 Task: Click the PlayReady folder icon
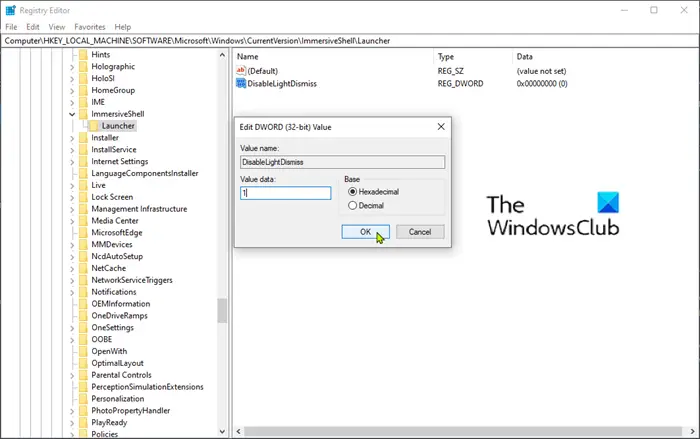[83, 422]
